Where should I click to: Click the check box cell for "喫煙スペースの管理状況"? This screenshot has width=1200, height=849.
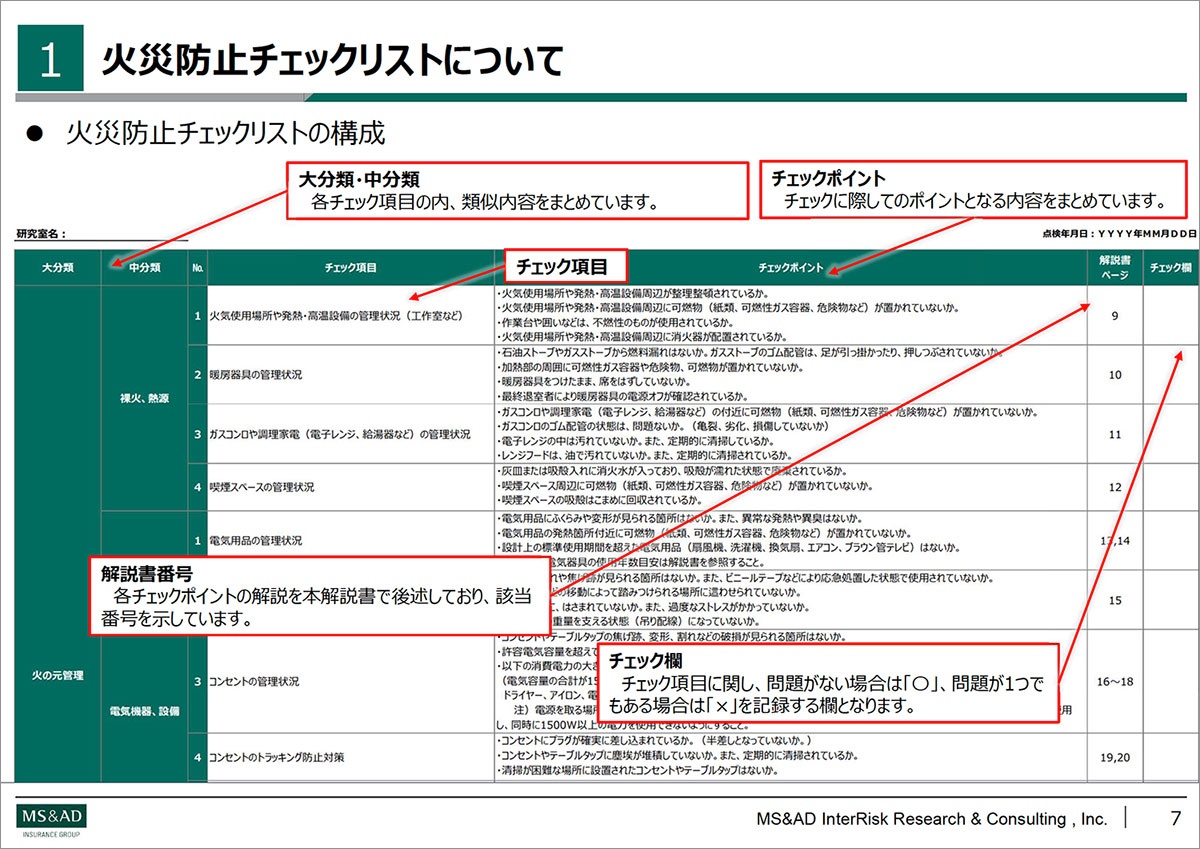(x=1169, y=487)
